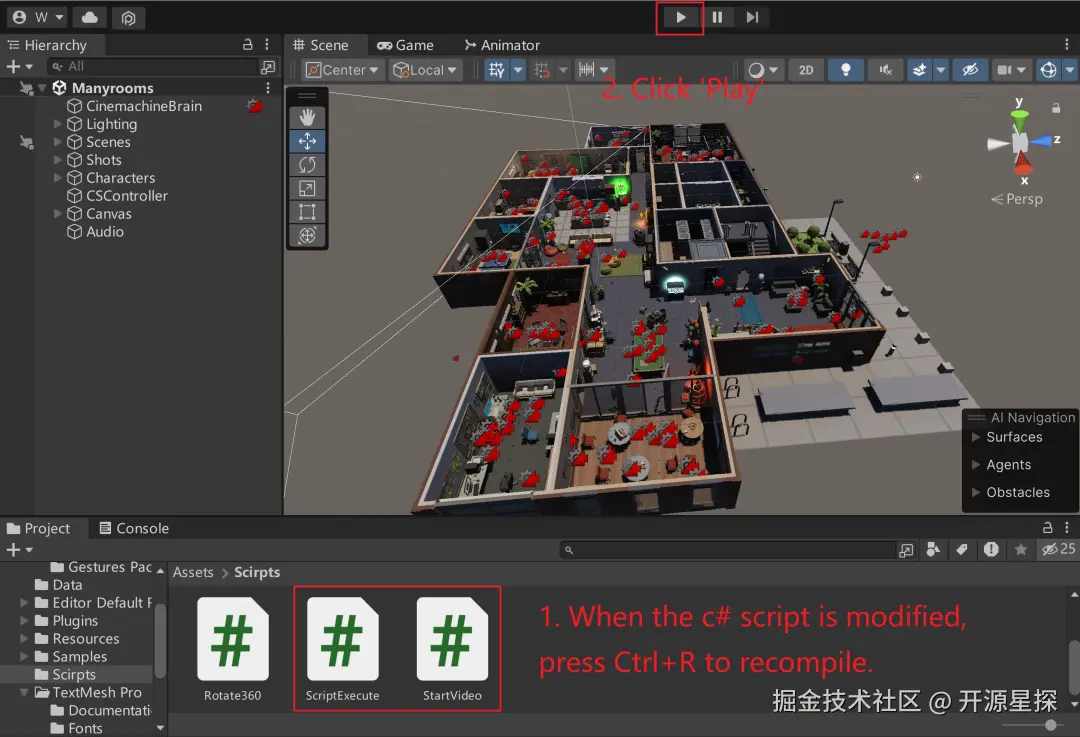
Task: Toggle Persp projection label
Action: tap(1017, 199)
